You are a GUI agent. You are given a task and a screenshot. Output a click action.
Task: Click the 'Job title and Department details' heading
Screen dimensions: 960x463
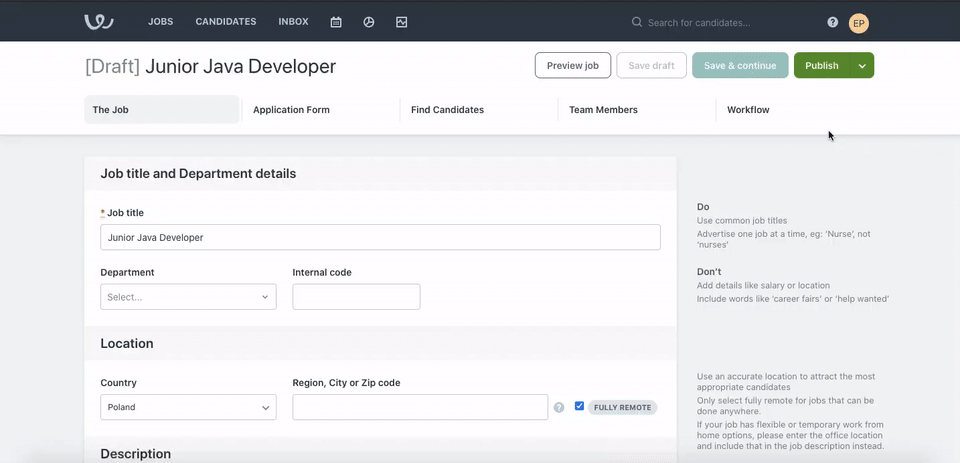198,173
